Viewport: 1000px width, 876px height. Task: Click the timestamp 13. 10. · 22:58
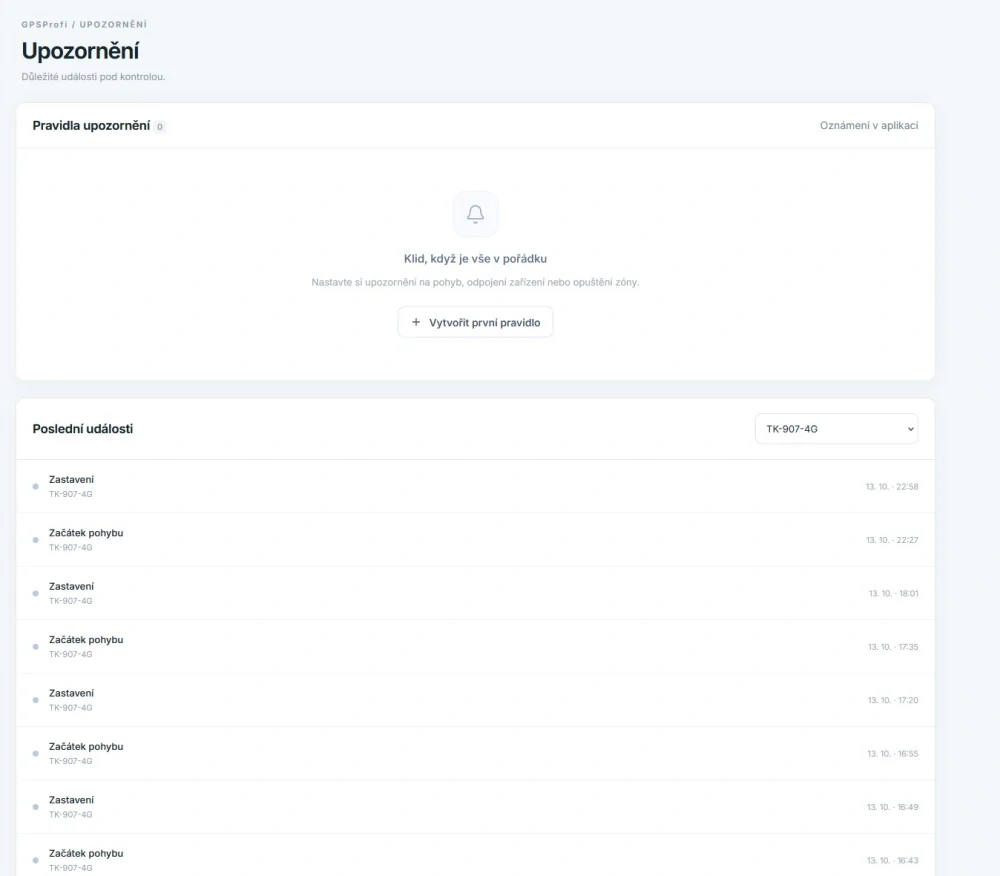(892, 486)
